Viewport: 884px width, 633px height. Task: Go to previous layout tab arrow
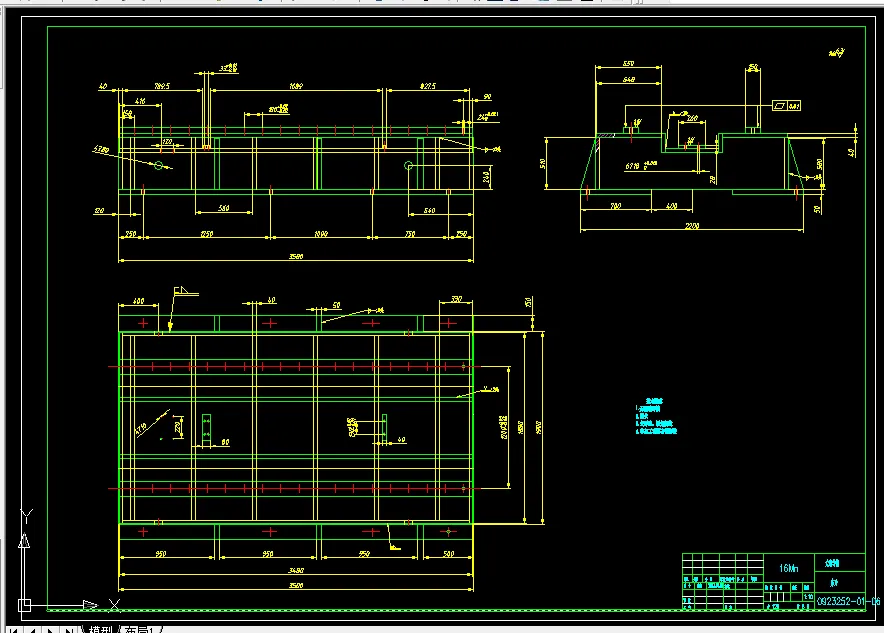click(x=32, y=630)
